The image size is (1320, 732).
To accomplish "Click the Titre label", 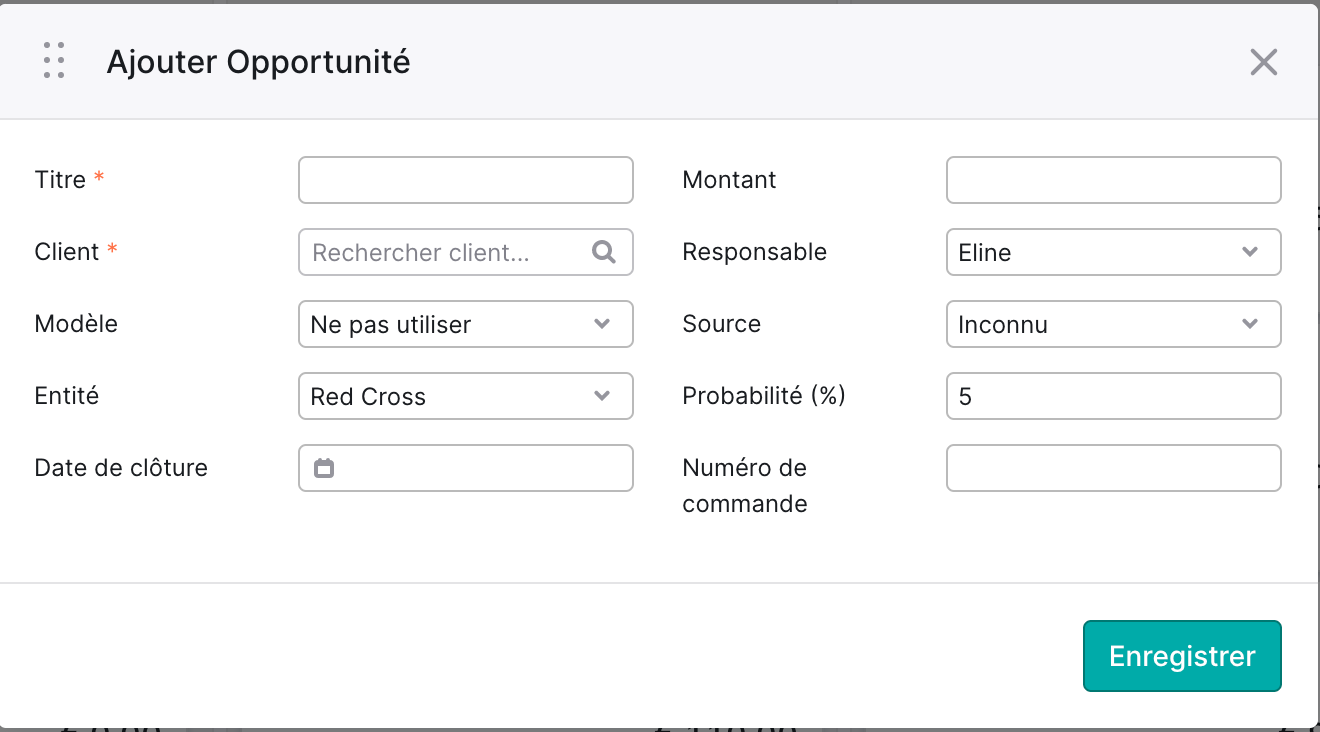I will coord(60,180).
